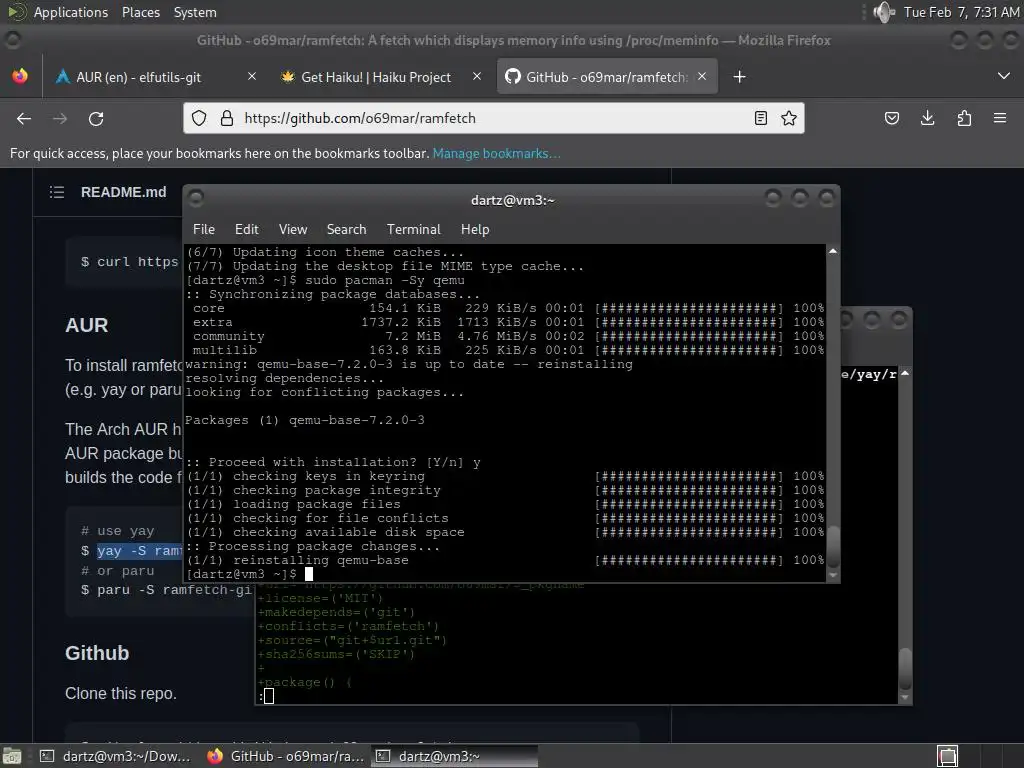
Task: Close the Get Haiku tab
Action: click(x=477, y=76)
